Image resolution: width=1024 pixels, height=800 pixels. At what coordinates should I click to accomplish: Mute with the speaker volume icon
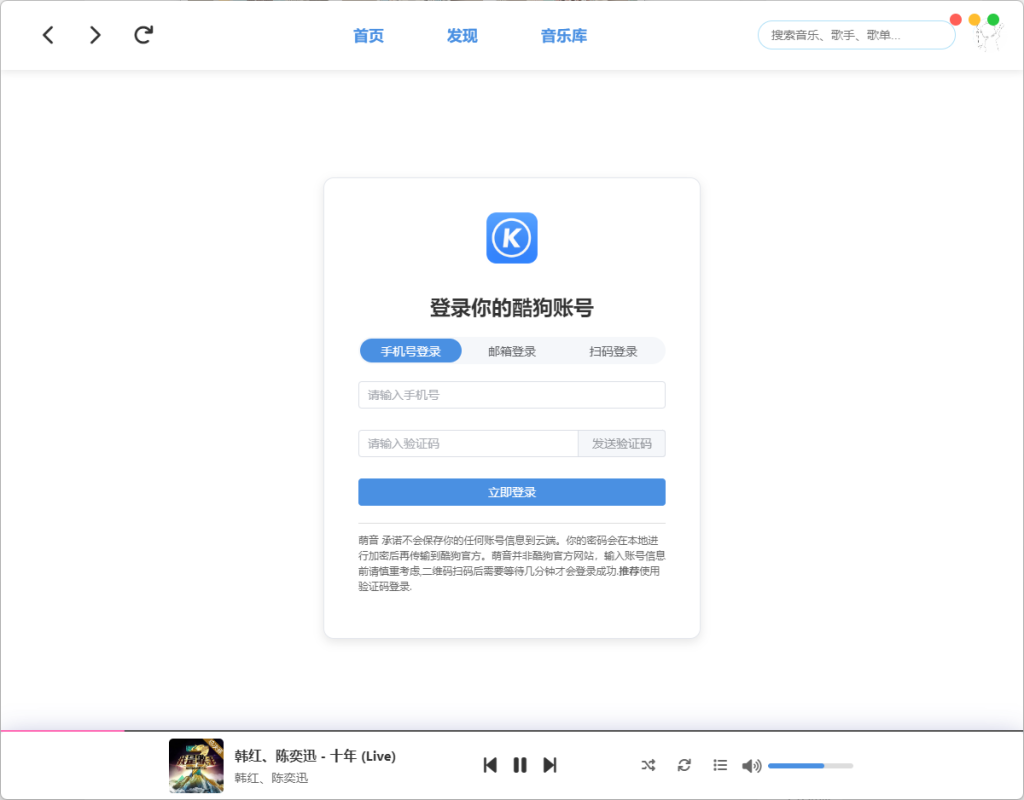coord(752,765)
